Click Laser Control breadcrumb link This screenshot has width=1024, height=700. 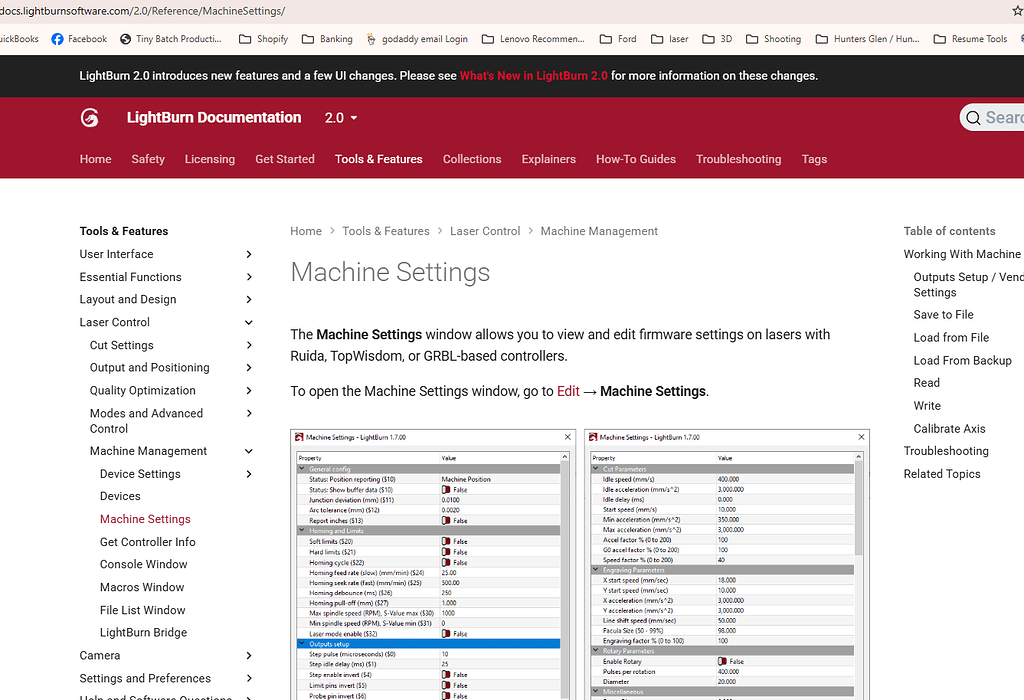(x=485, y=231)
